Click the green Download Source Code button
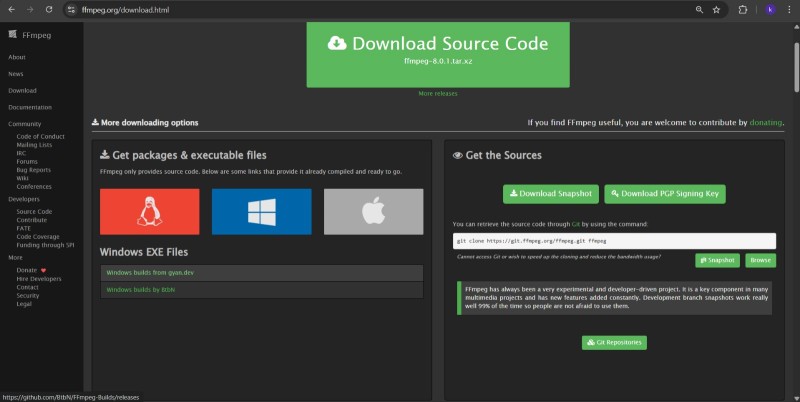 pos(438,55)
